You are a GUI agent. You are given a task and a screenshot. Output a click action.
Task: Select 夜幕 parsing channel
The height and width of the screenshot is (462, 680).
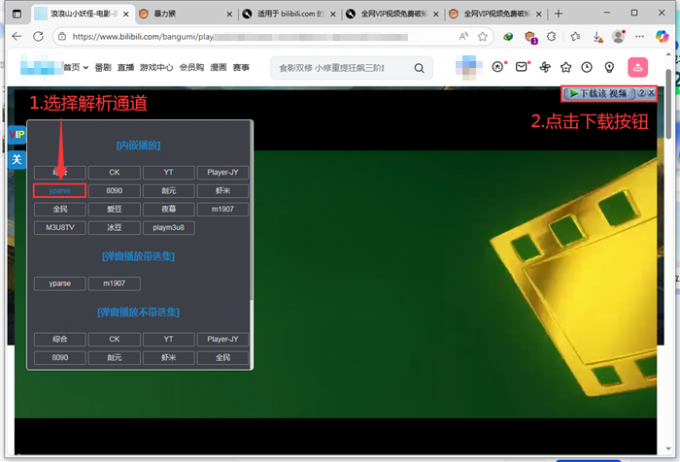[169, 209]
